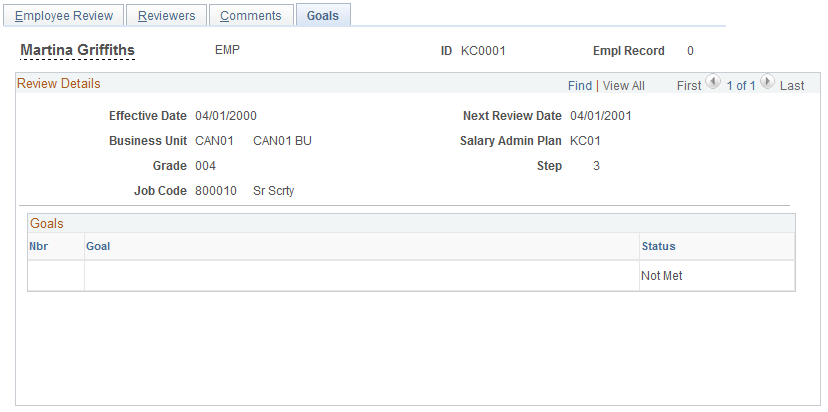This screenshot has height=412, width=828.
Task: Go to Last review record
Action: [x=792, y=86]
